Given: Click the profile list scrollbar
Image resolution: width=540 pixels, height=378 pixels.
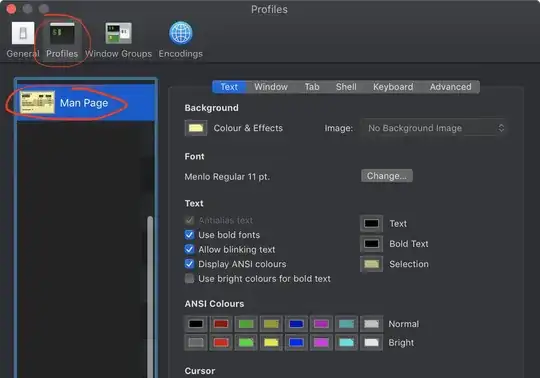Looking at the screenshot, I should point(150,296).
